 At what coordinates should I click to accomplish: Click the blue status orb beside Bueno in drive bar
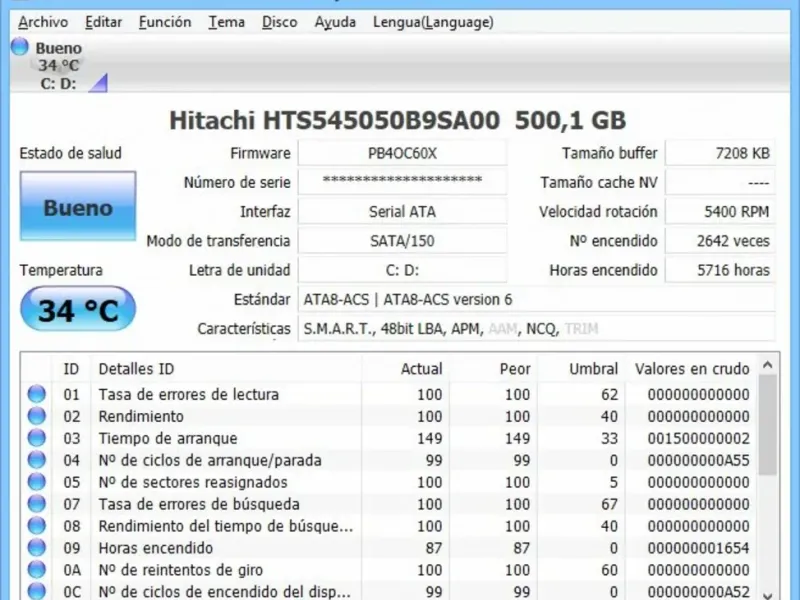(20, 47)
